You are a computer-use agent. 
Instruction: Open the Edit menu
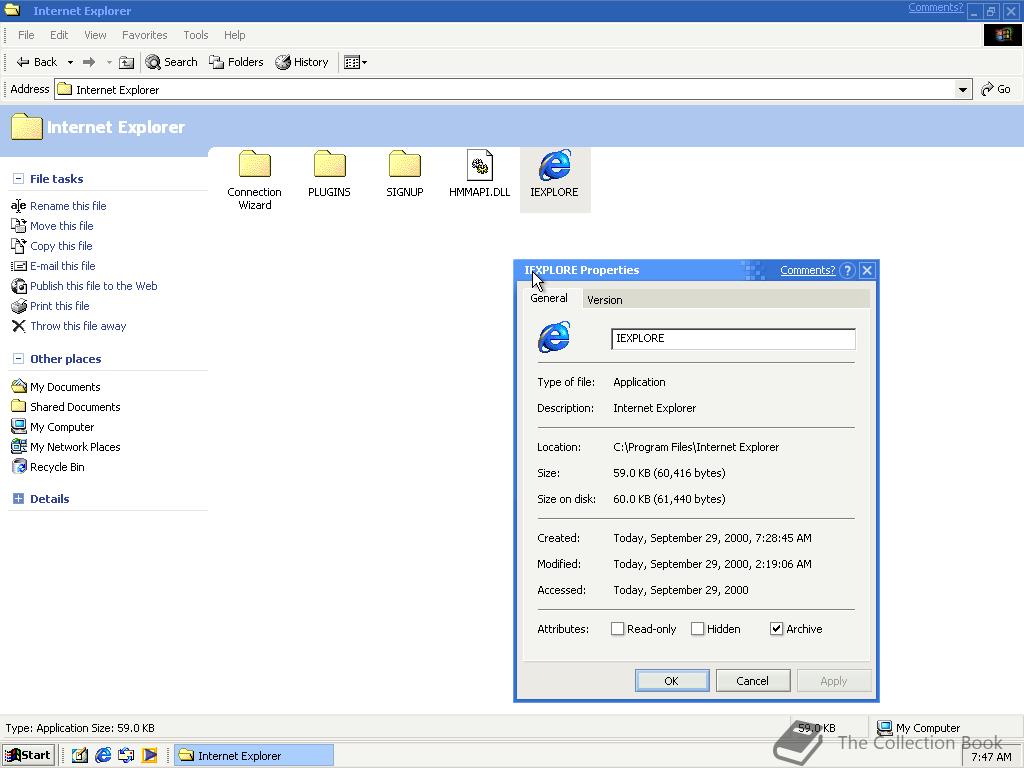point(59,35)
